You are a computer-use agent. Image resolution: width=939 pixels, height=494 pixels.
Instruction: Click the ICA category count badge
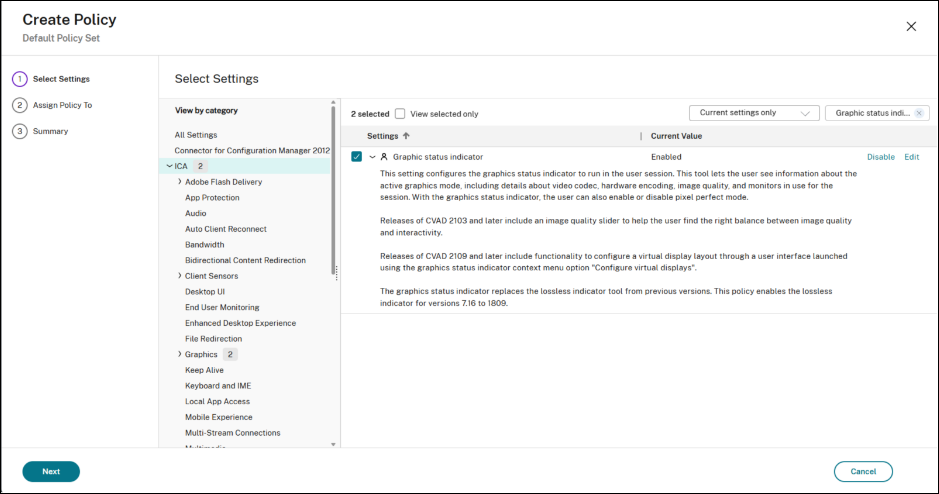200,166
